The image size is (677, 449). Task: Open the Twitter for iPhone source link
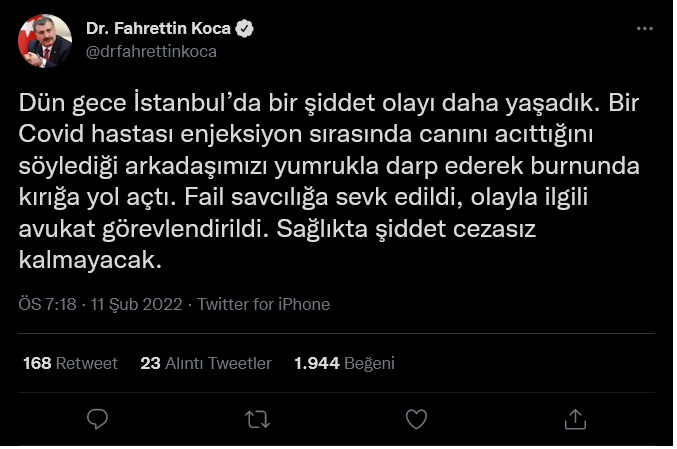point(264,304)
